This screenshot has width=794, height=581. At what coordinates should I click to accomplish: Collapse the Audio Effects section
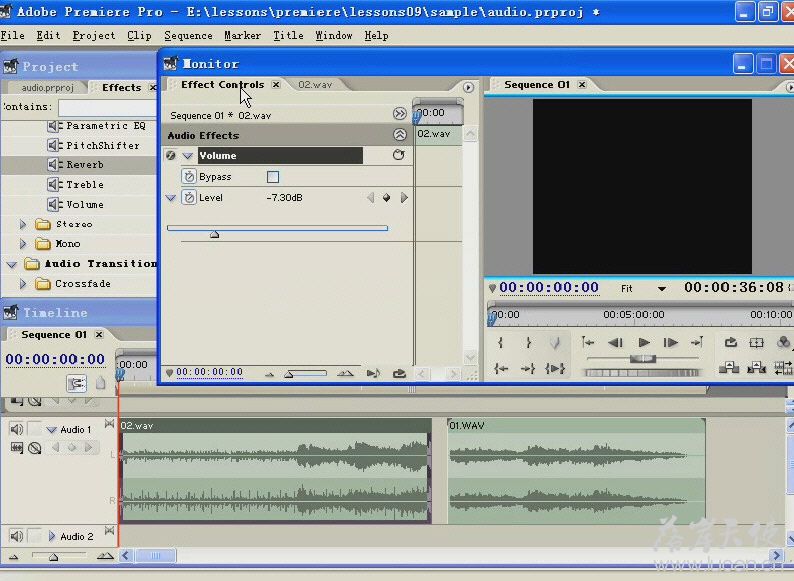[400, 135]
